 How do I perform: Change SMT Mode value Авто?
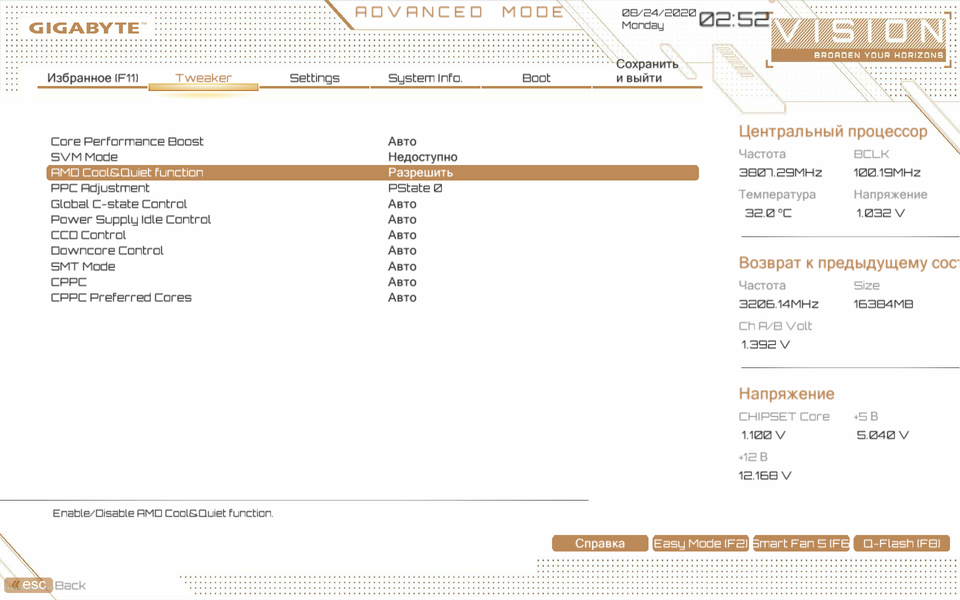point(402,266)
